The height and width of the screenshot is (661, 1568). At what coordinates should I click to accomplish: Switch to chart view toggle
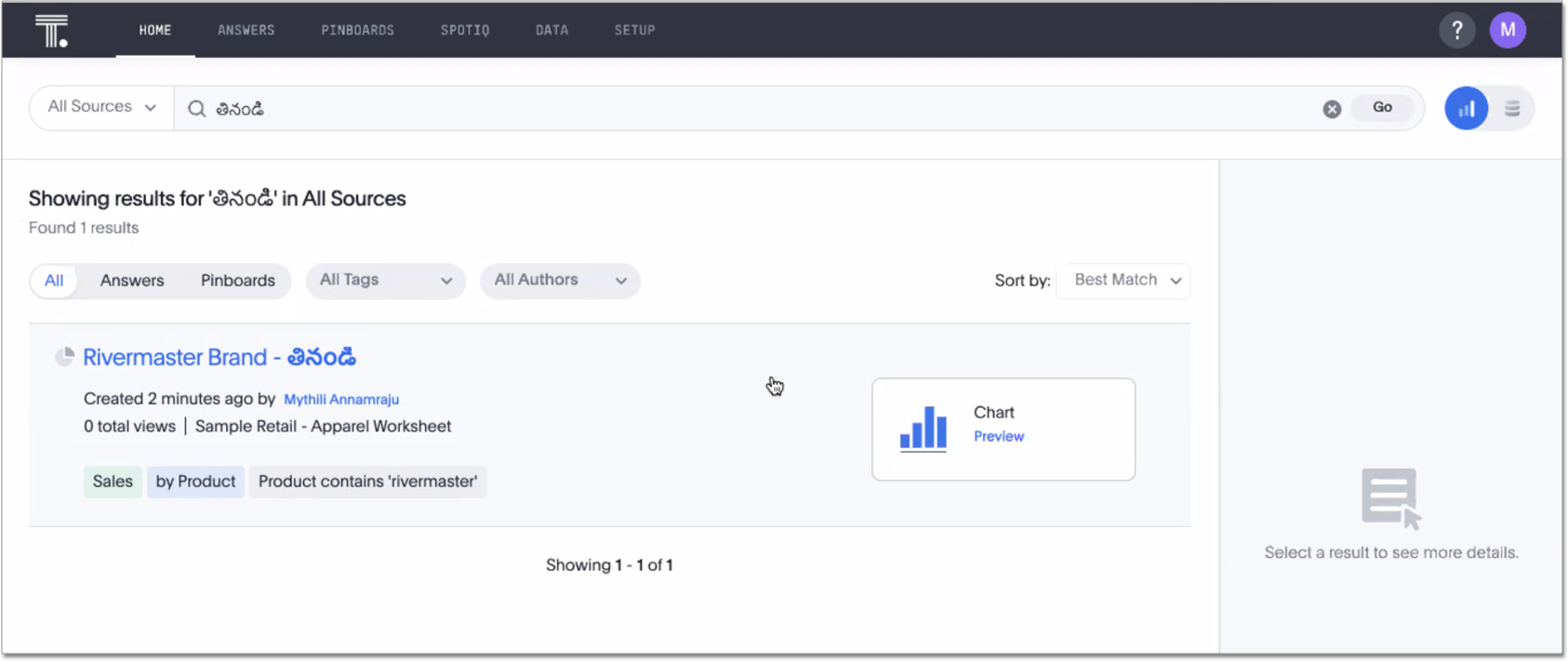click(x=1466, y=109)
